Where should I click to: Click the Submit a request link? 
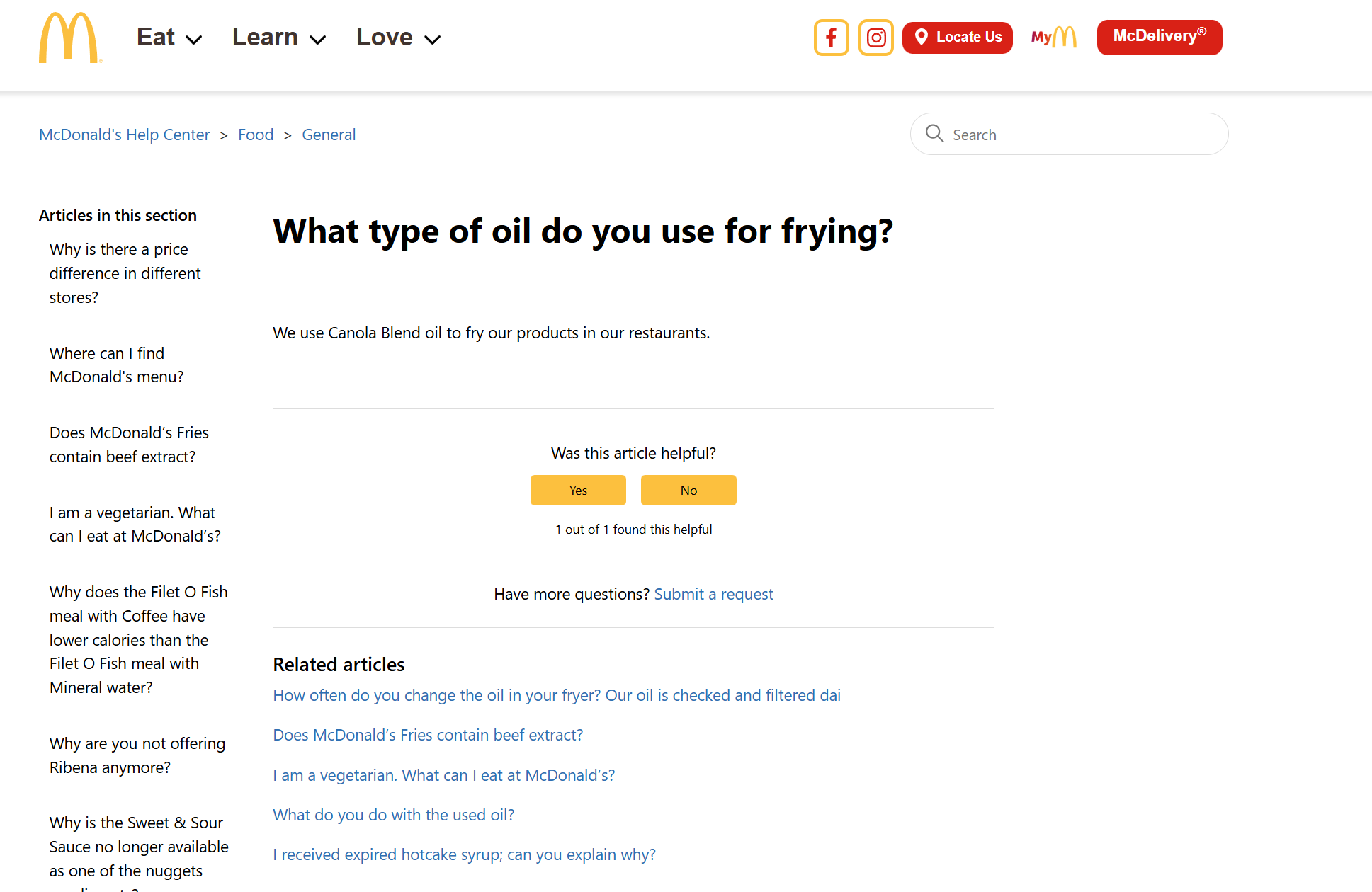(713, 594)
